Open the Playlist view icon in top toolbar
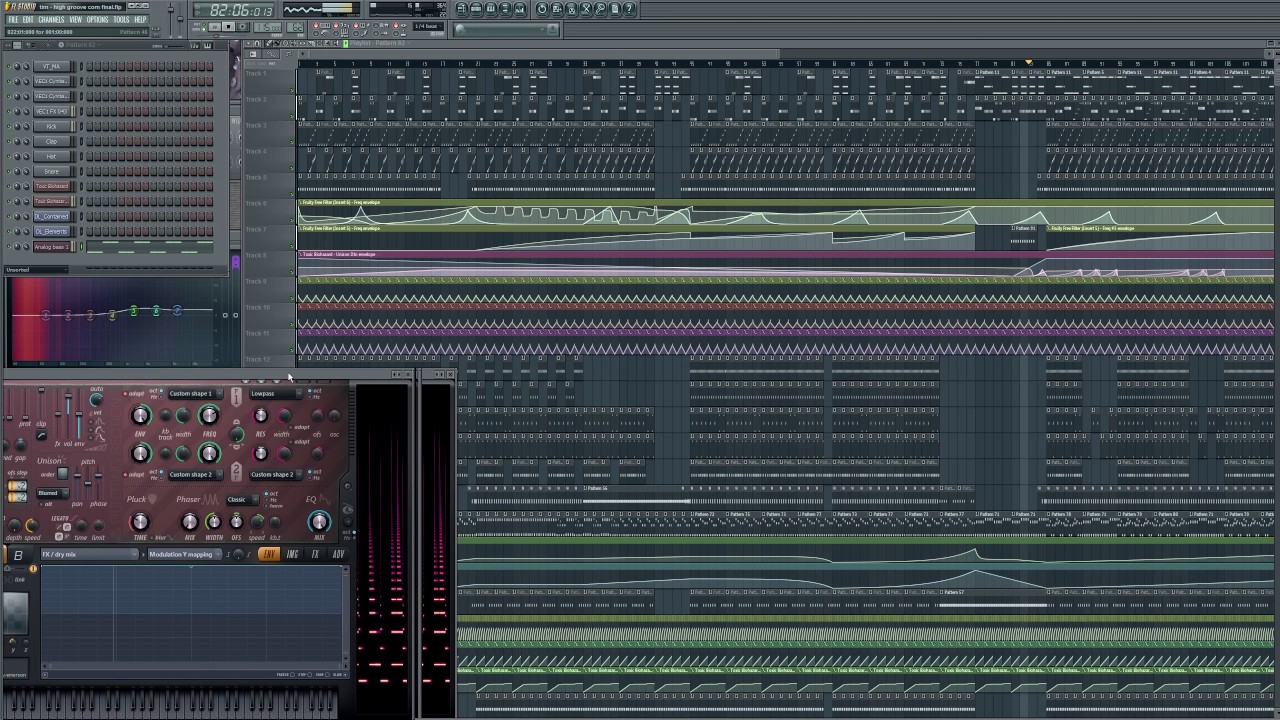 coord(461,9)
